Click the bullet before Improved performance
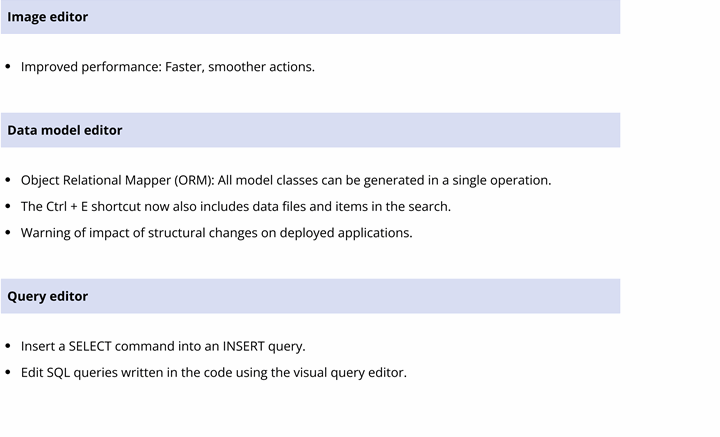This screenshot has width=720, height=437. coord(8,67)
